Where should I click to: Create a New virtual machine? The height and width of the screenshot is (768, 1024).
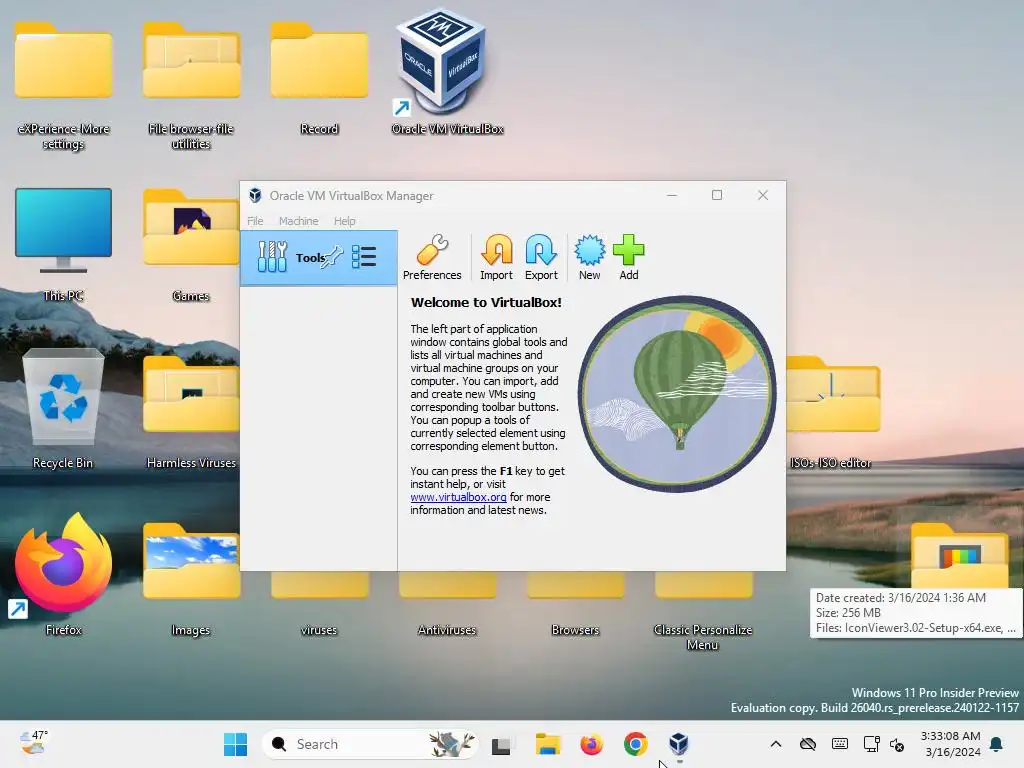(589, 257)
